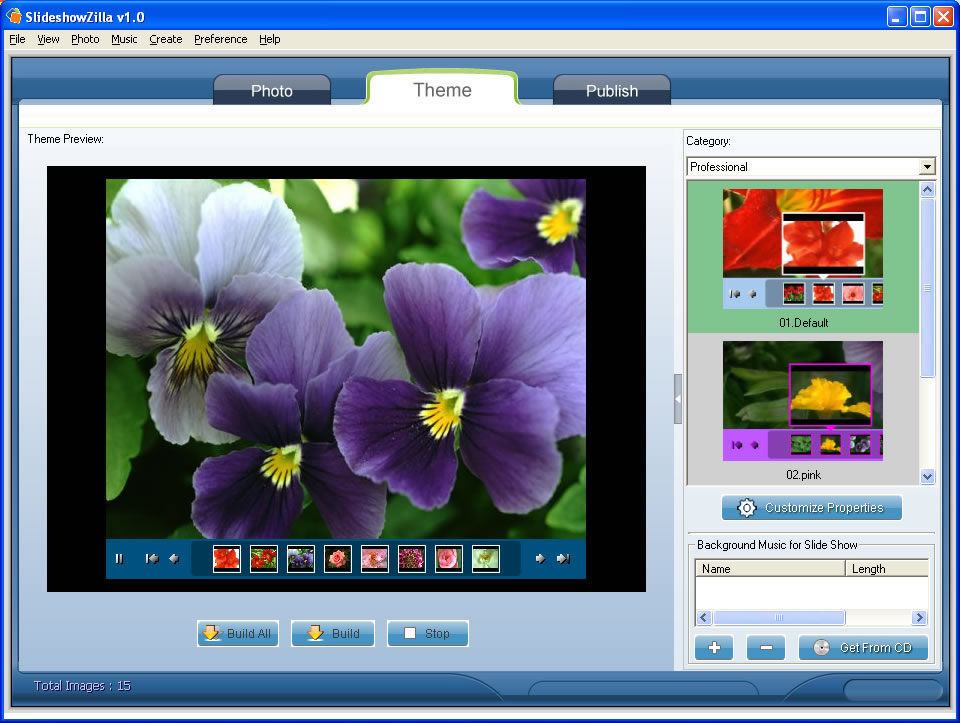Switch to the Publish tab

point(611,91)
